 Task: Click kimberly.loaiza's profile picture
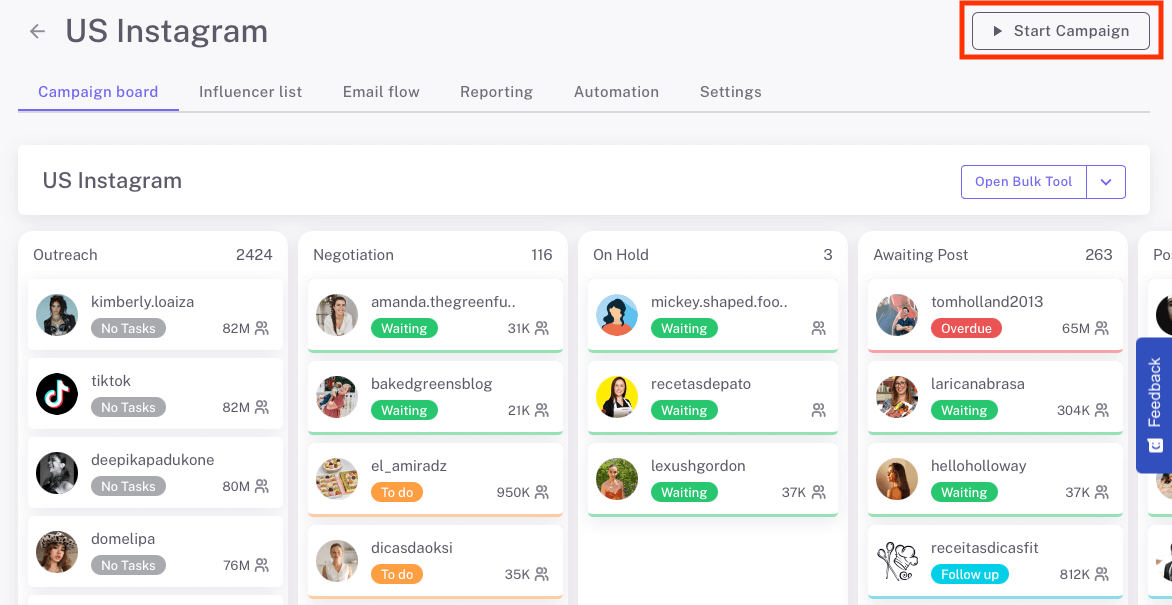pos(57,315)
